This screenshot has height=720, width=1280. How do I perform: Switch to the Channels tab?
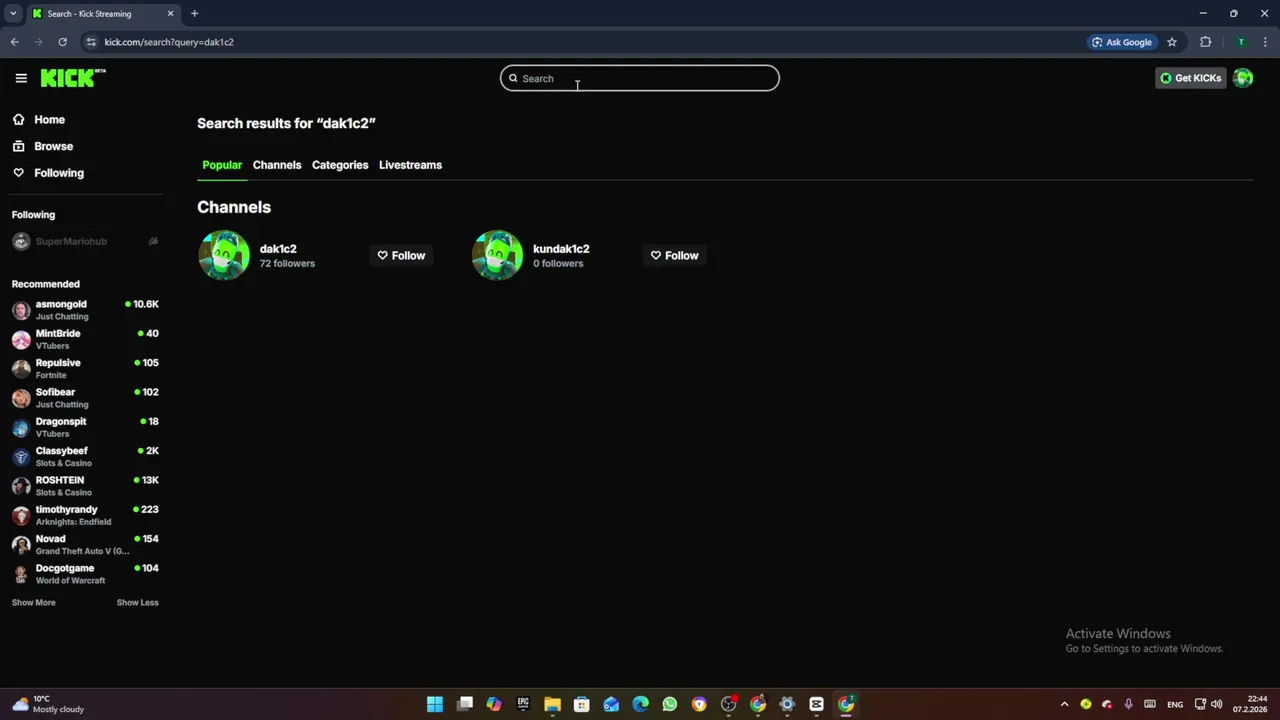277,165
